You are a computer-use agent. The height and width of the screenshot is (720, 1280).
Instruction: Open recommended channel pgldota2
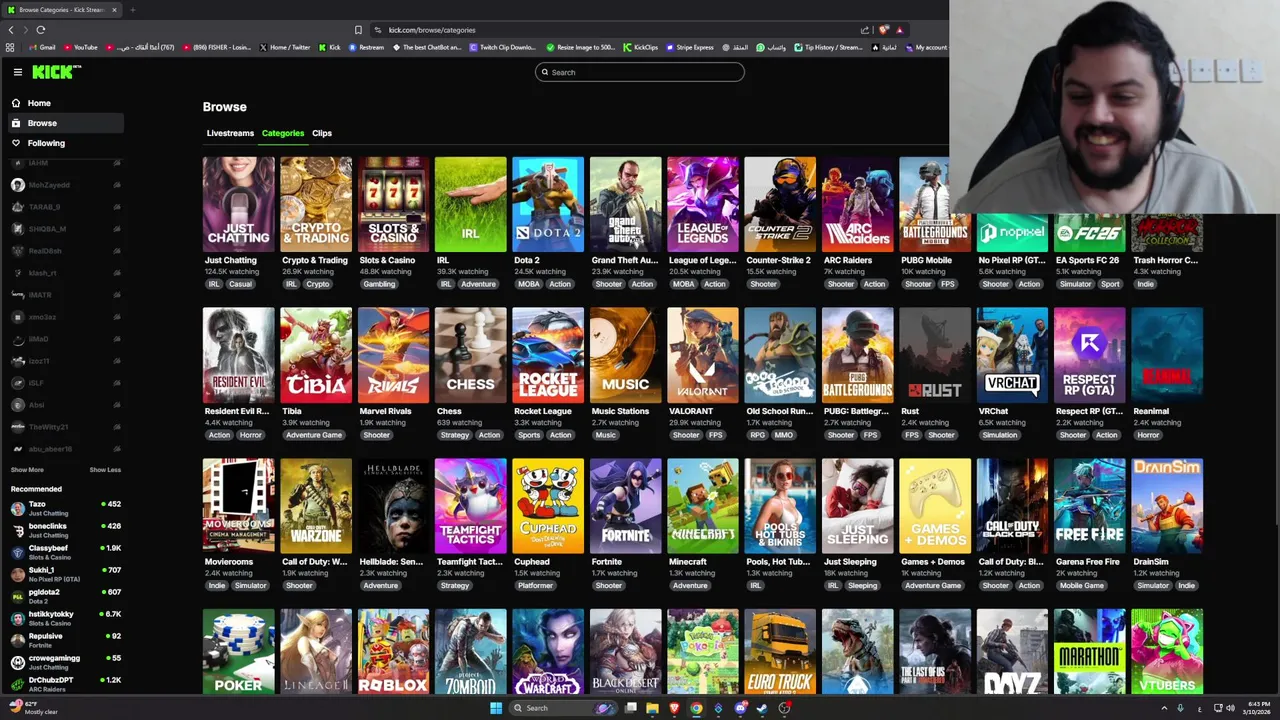(x=66, y=596)
